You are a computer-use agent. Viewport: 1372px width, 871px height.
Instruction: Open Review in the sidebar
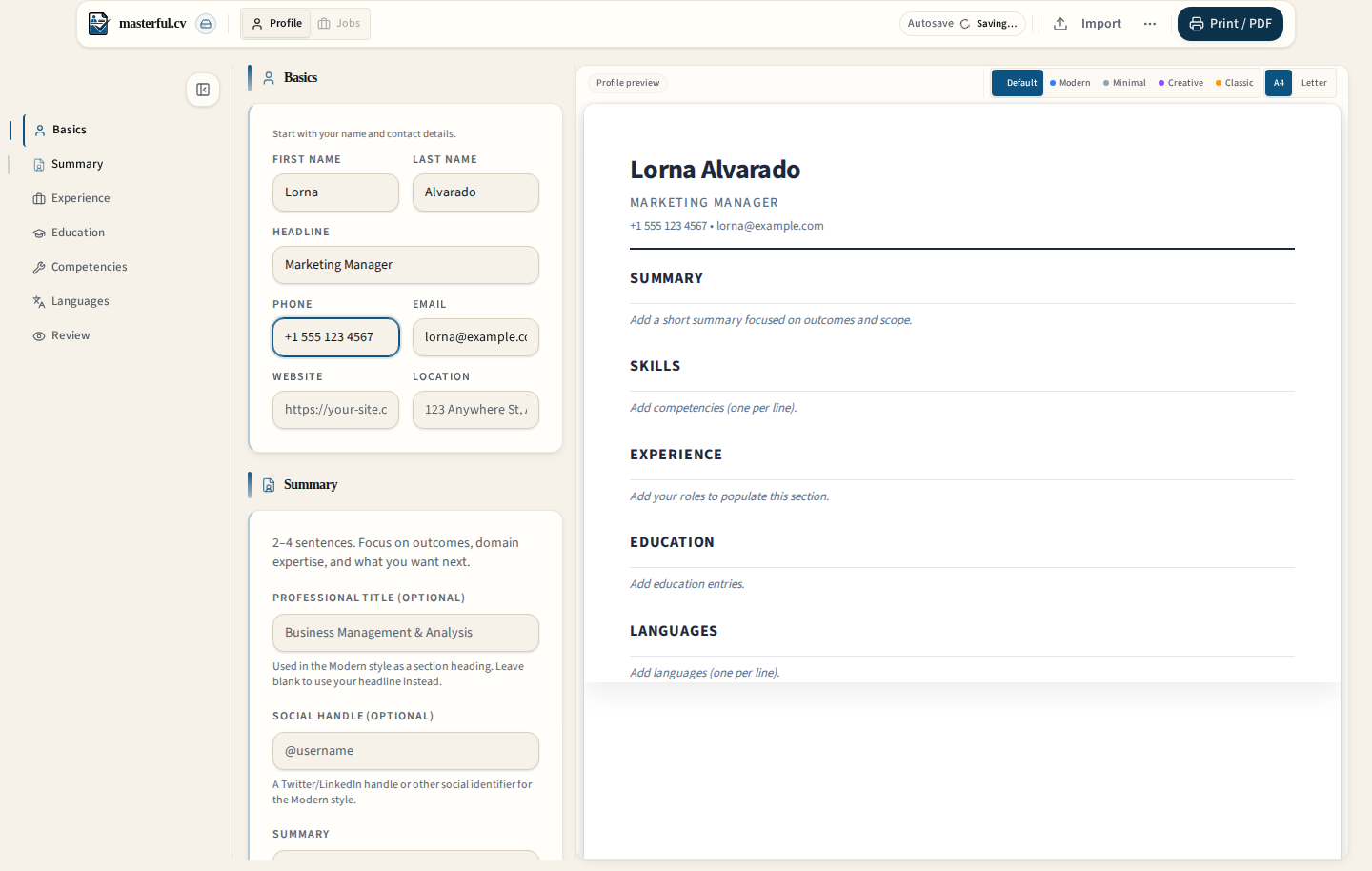(x=71, y=335)
